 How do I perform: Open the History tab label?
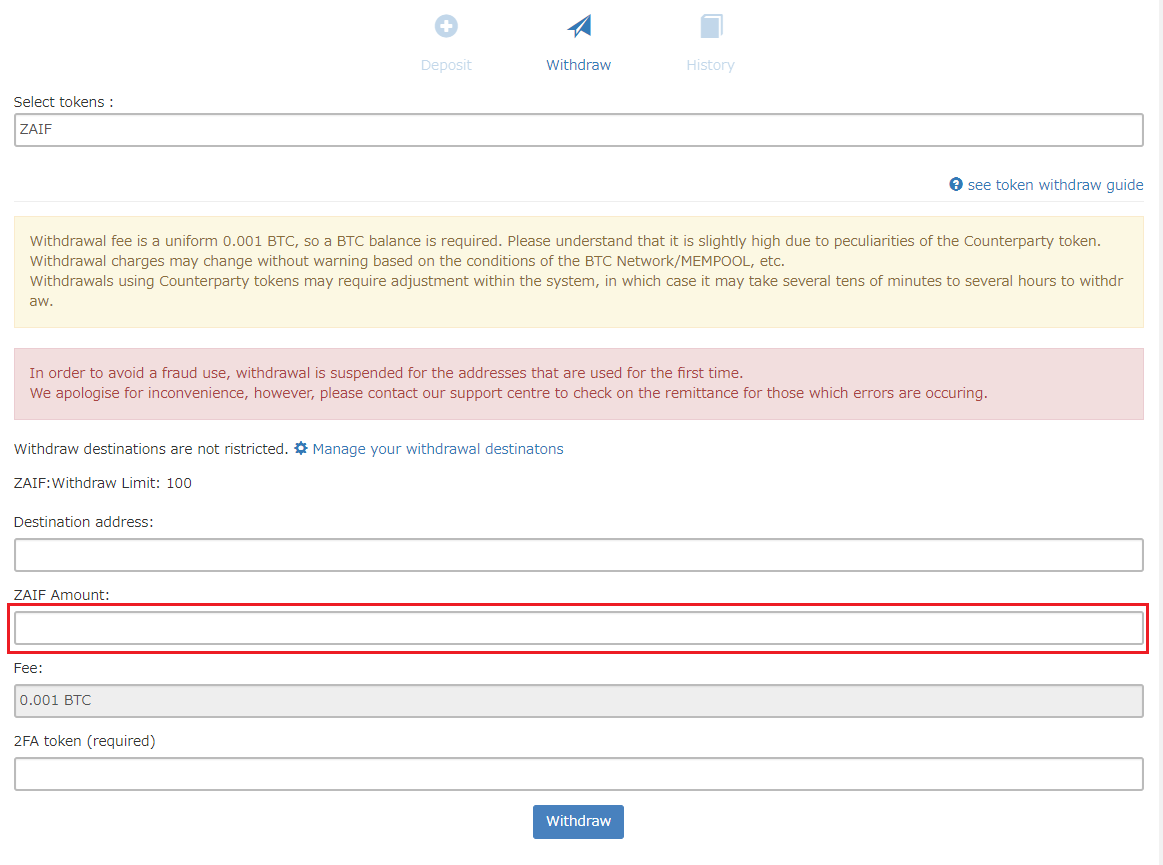point(711,65)
